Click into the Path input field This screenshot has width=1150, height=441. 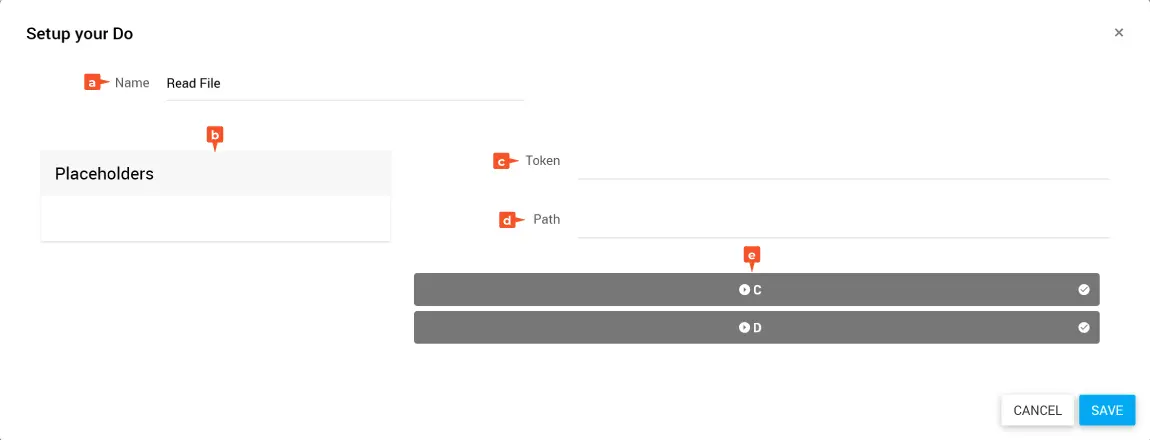tap(843, 221)
